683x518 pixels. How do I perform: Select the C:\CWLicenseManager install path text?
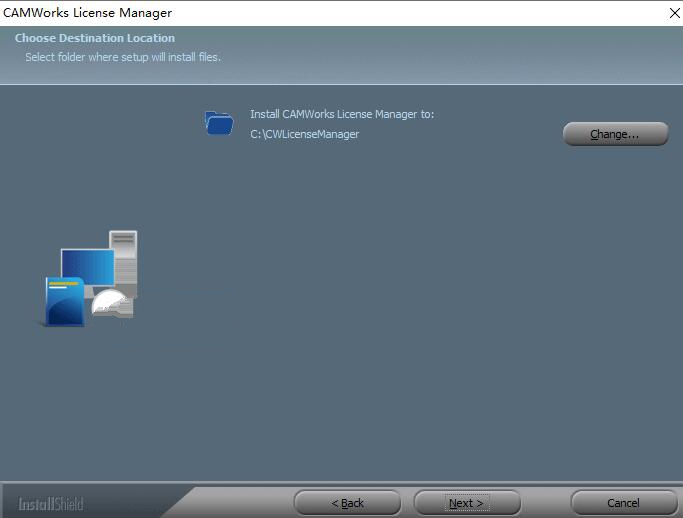pos(304,134)
